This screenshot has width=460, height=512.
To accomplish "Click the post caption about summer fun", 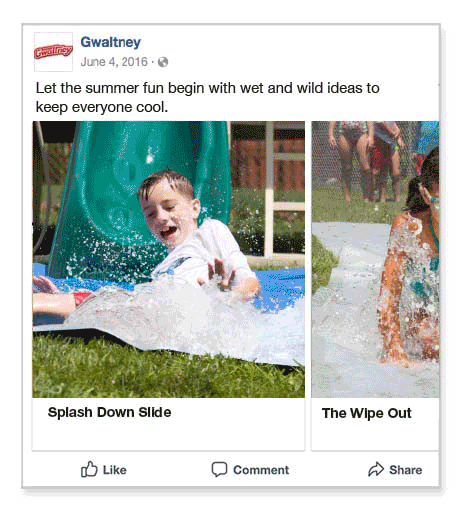I will tap(207, 98).
